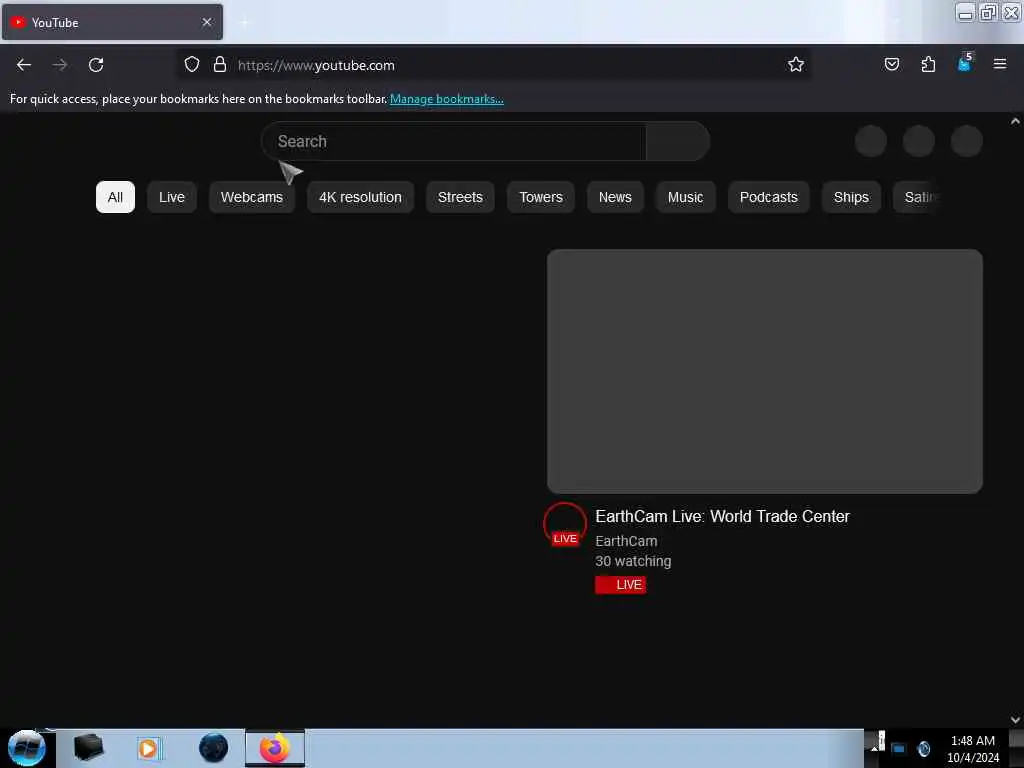1024x768 pixels.
Task: Open the extension with badge 5
Action: pos(964,63)
